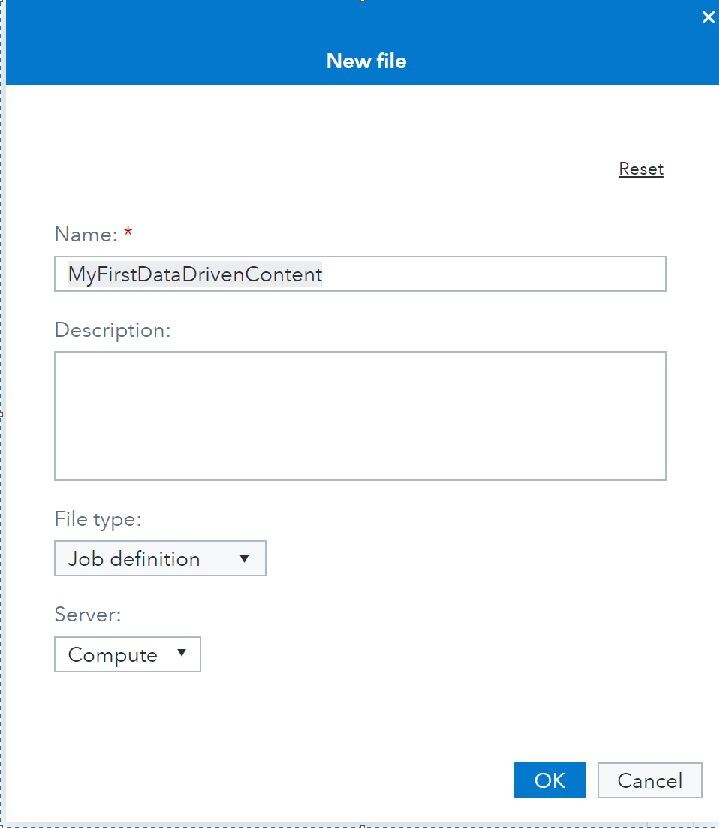This screenshot has height=828, width=719.
Task: Click the arrow beside Job definition
Action: coord(244,559)
